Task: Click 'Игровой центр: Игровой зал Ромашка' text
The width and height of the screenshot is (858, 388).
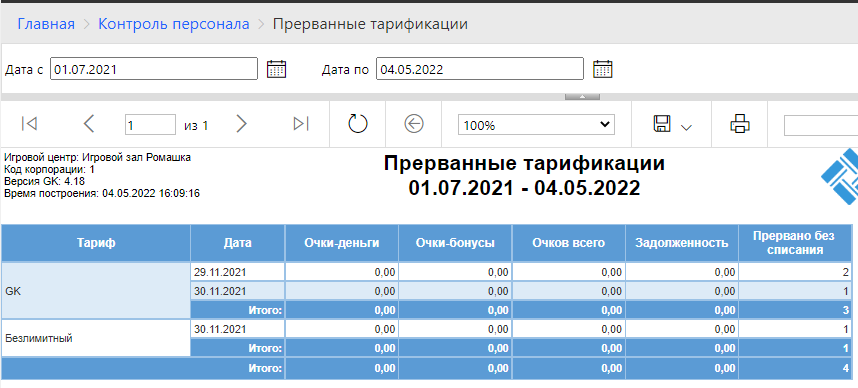Action: tap(97, 158)
